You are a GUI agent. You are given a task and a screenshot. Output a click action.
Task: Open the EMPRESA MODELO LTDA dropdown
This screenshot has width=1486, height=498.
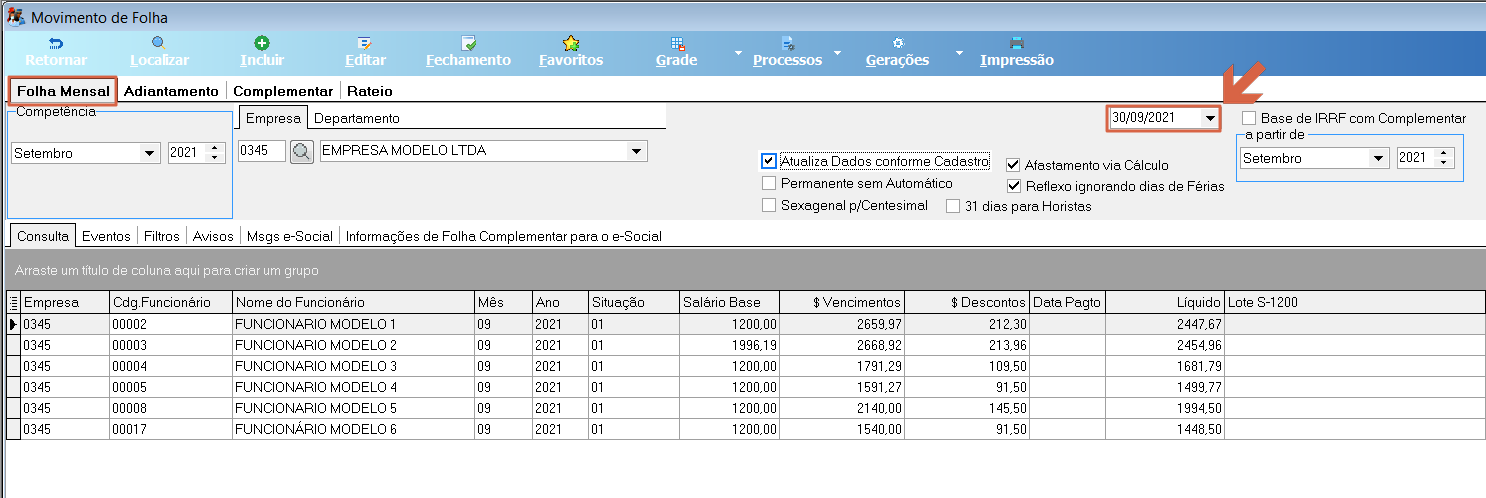(636, 152)
